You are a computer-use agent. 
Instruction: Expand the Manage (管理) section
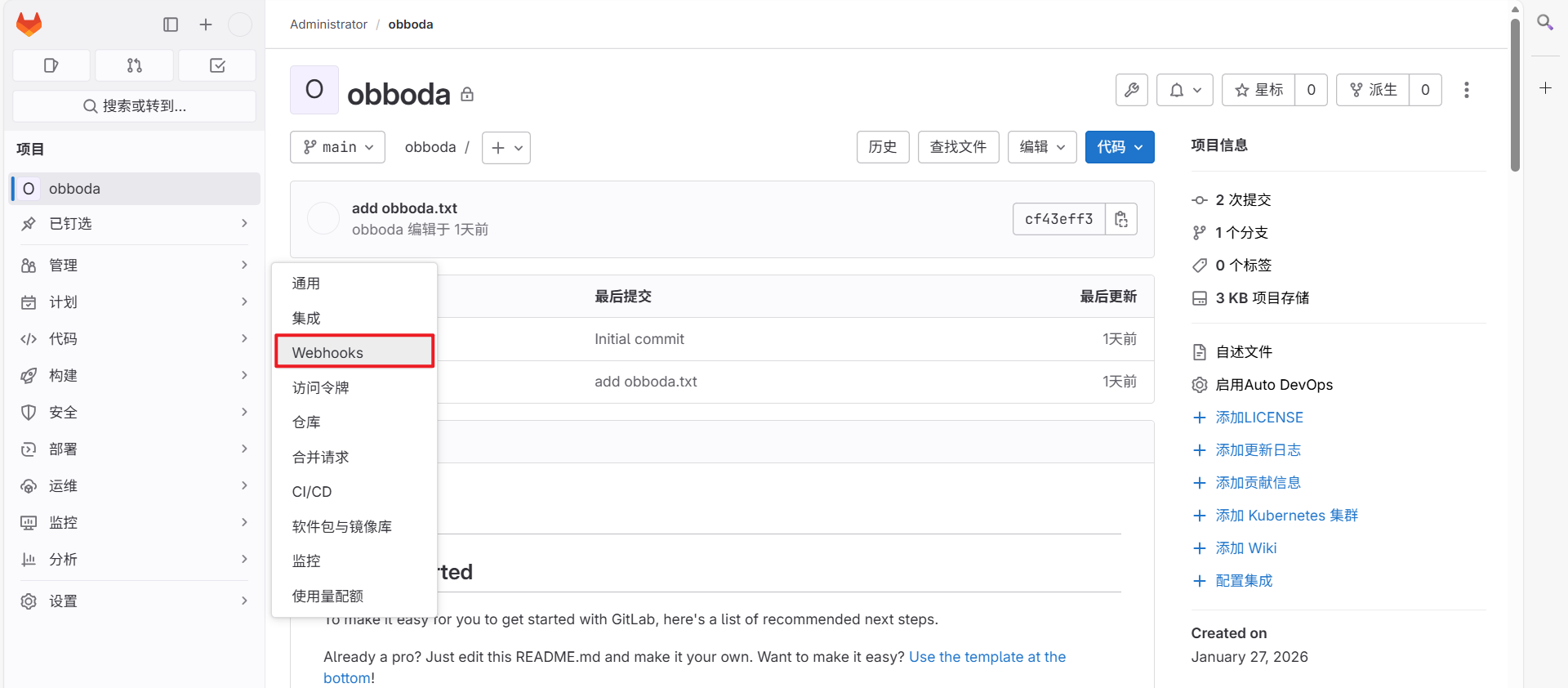click(x=136, y=266)
